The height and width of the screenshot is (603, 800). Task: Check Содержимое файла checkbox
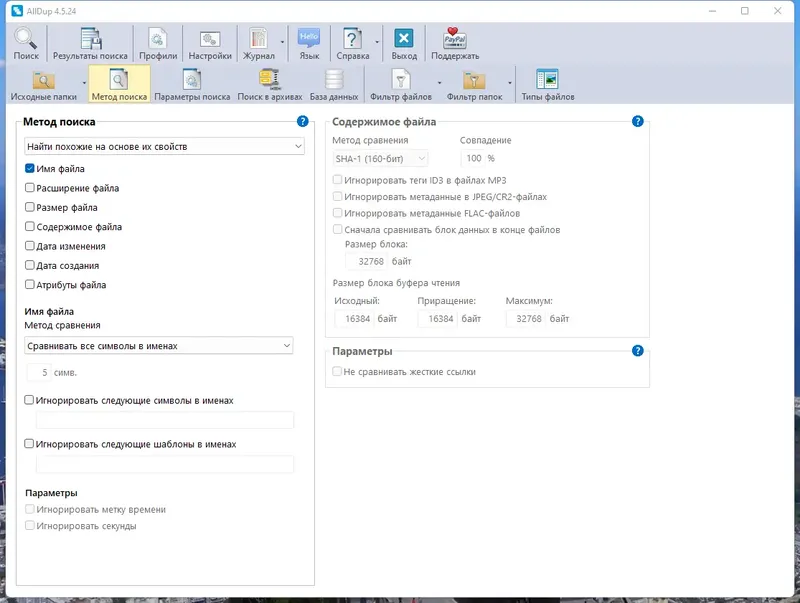(30, 227)
